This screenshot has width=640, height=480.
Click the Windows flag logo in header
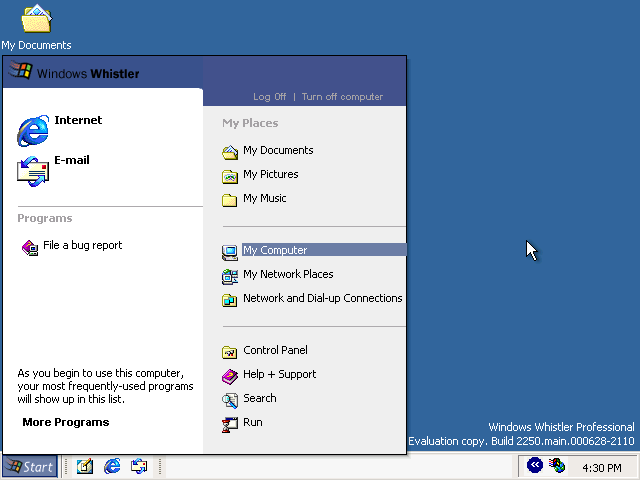[x=20, y=70]
